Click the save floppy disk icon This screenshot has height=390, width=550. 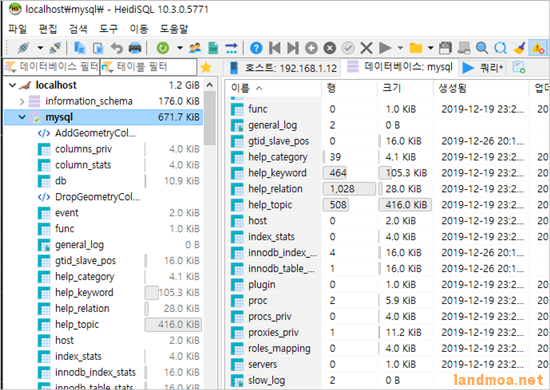click(x=445, y=48)
